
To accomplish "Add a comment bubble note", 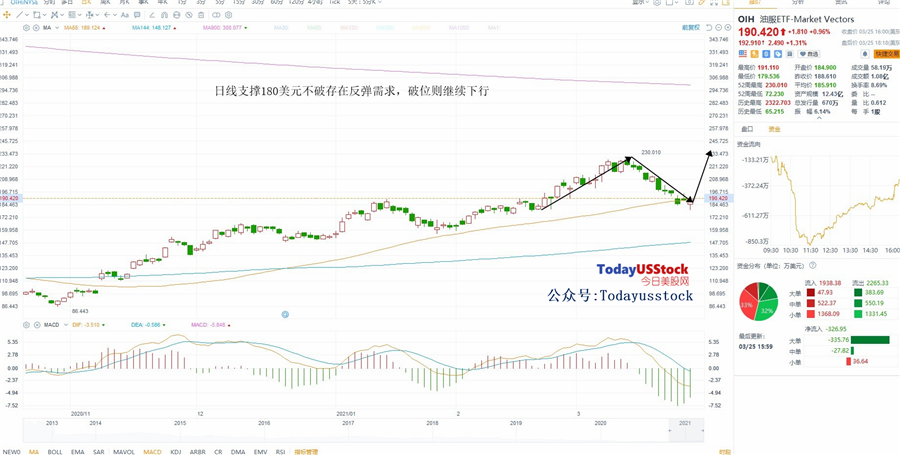I will tap(137, 15).
